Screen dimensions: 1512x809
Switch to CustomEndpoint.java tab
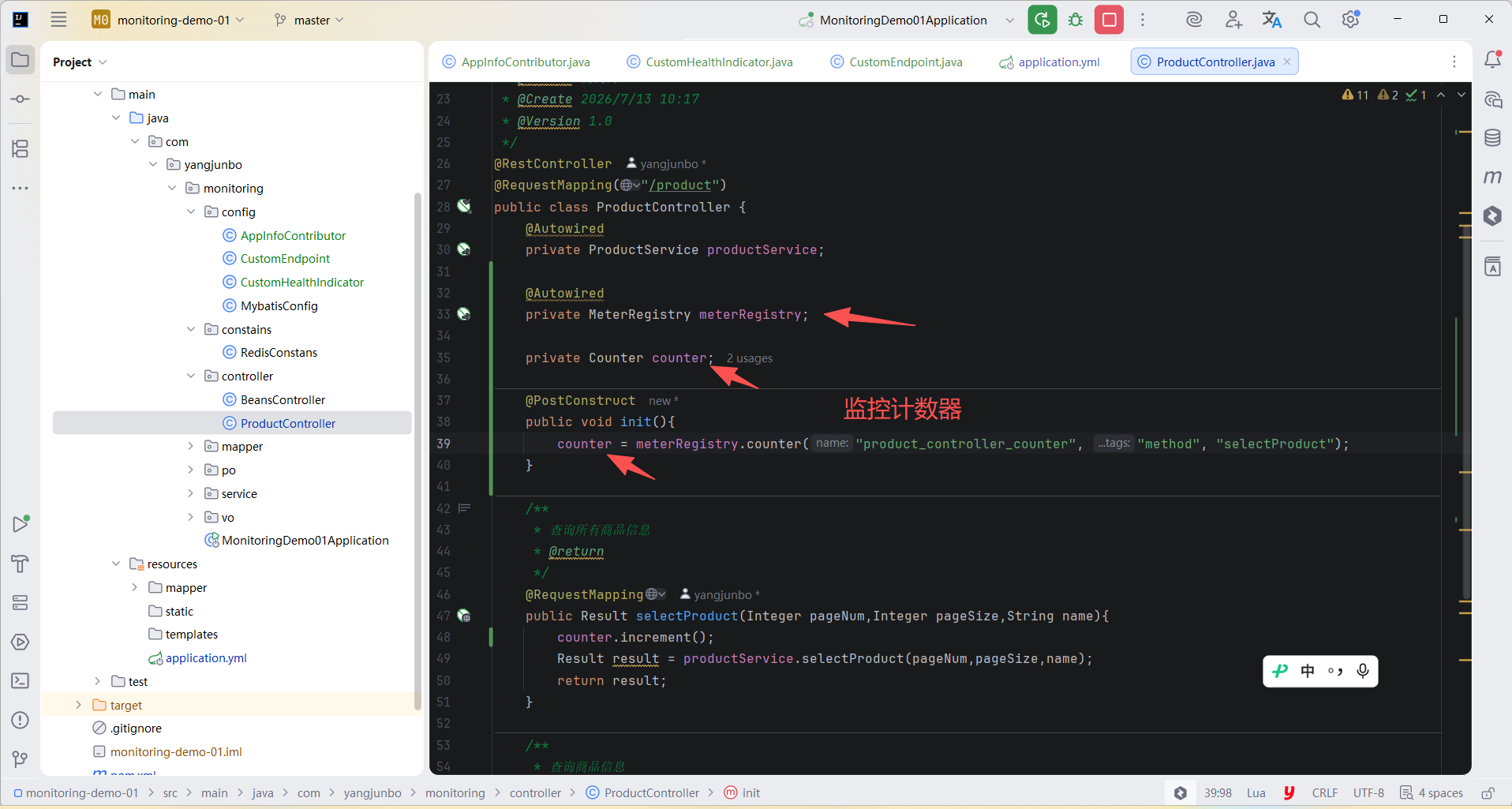pyautogui.click(x=896, y=62)
